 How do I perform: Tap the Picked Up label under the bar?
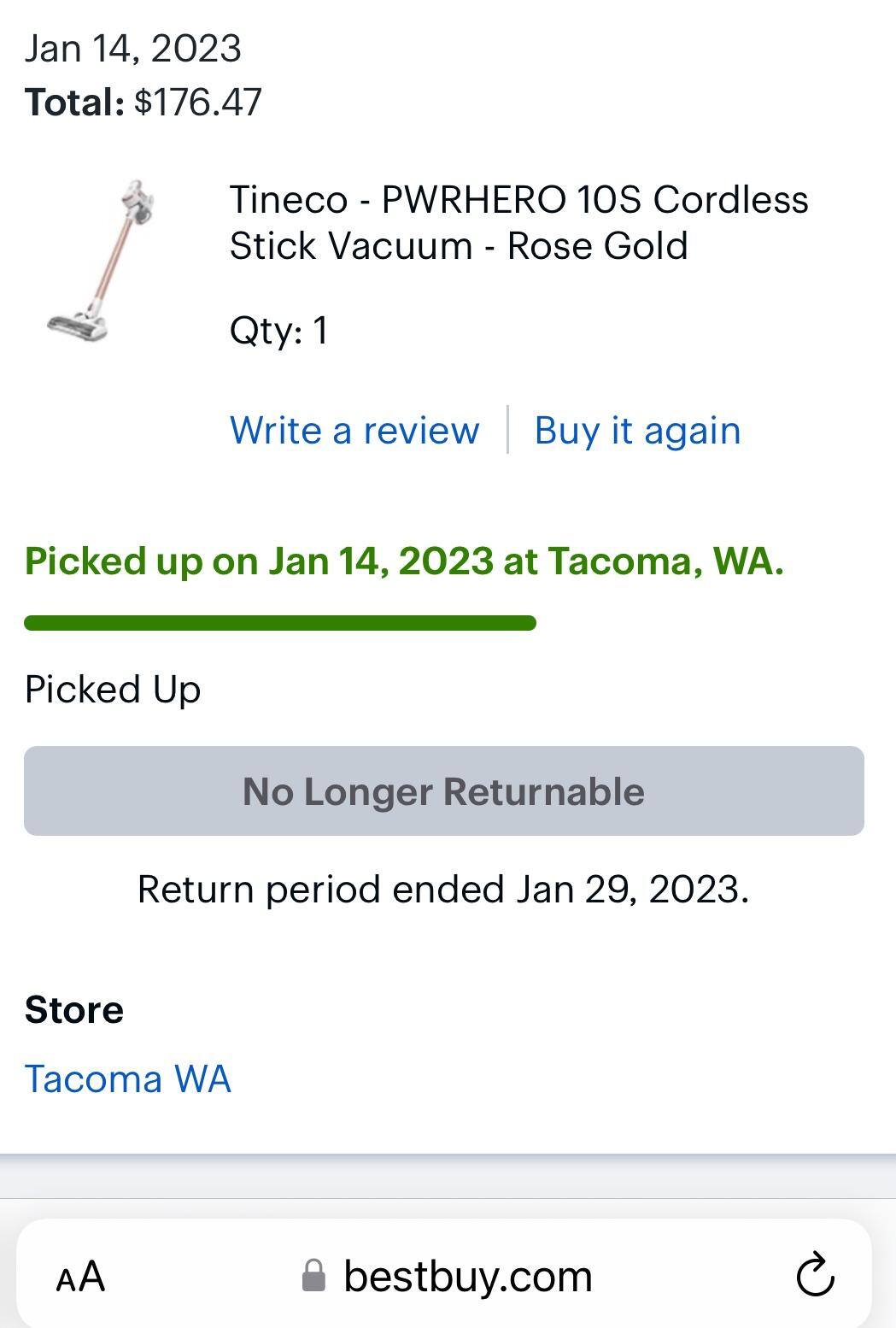click(113, 689)
